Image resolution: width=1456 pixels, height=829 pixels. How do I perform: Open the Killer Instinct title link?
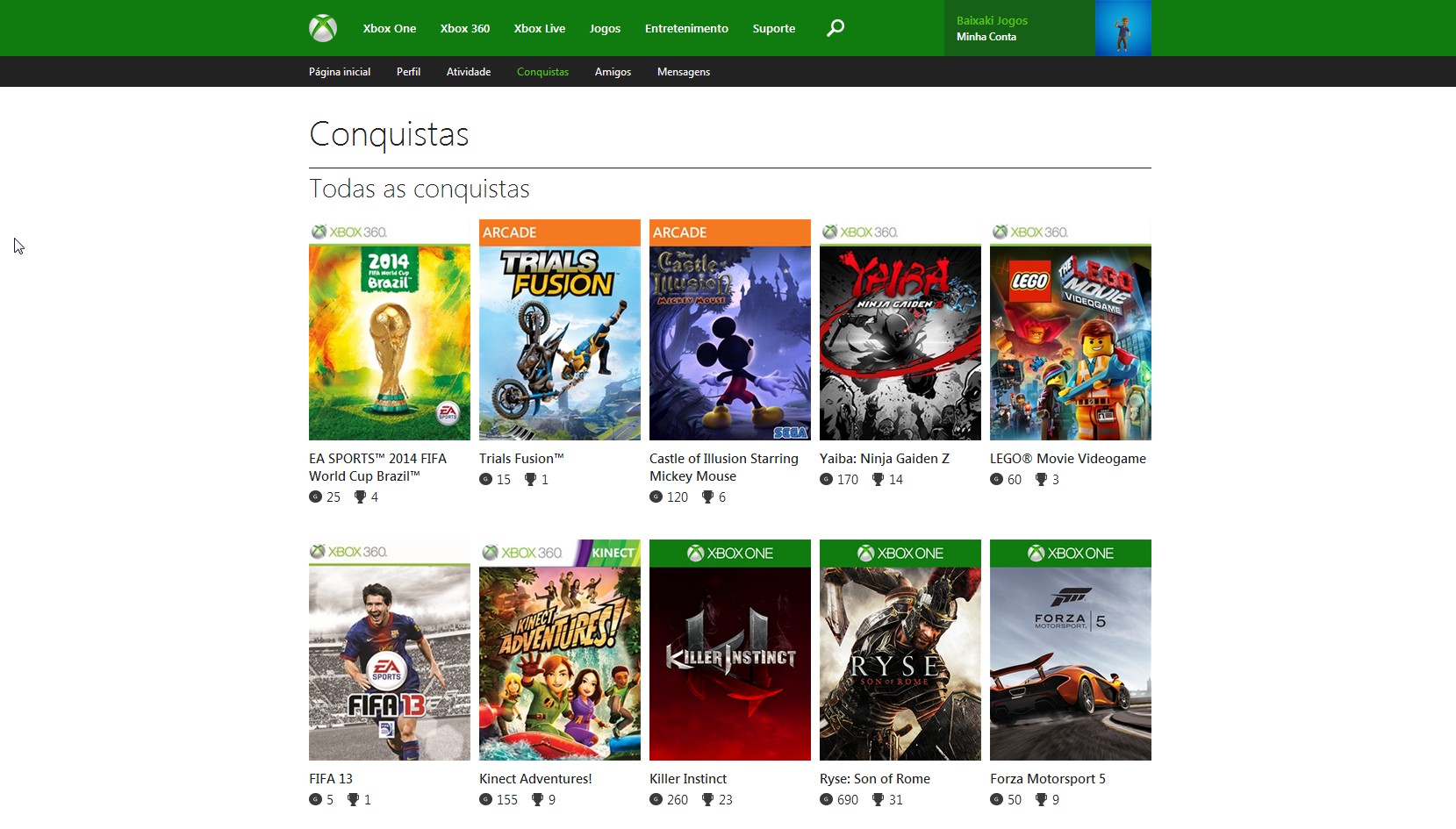click(688, 778)
